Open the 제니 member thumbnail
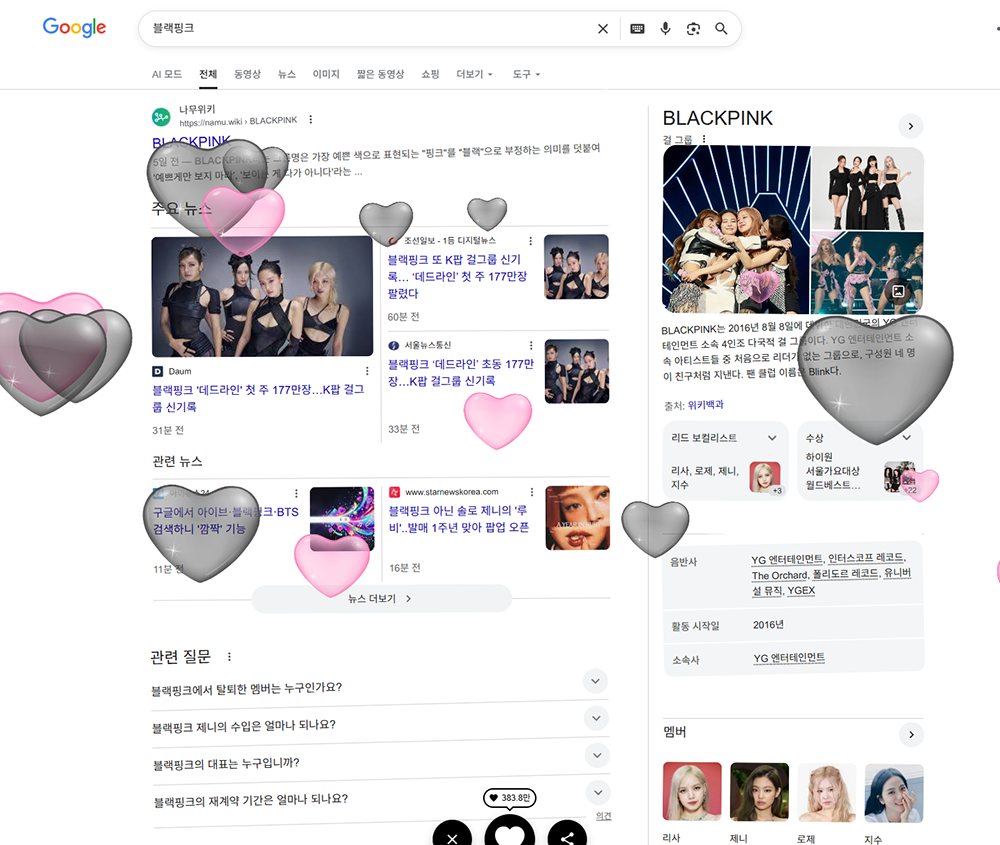 (x=759, y=792)
